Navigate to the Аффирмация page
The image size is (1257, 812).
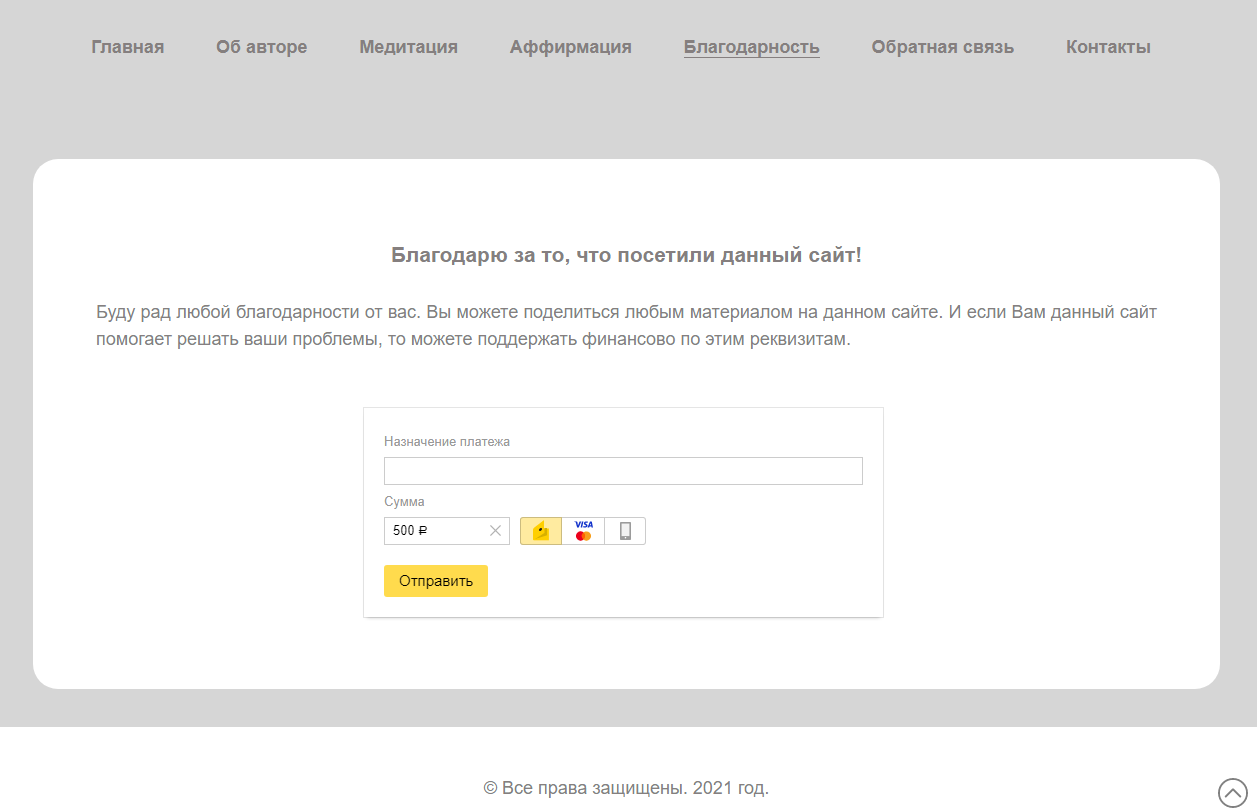[570, 47]
